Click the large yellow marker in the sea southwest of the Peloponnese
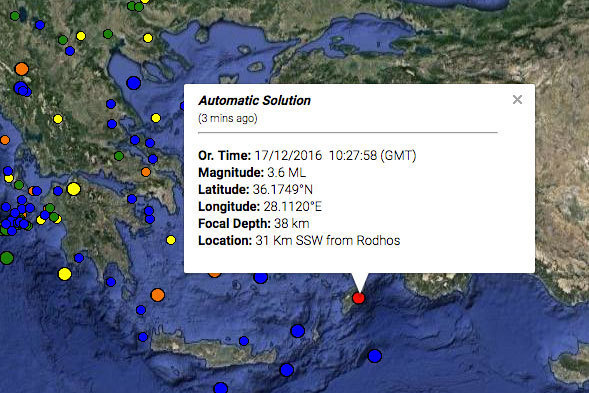 [x=65, y=274]
